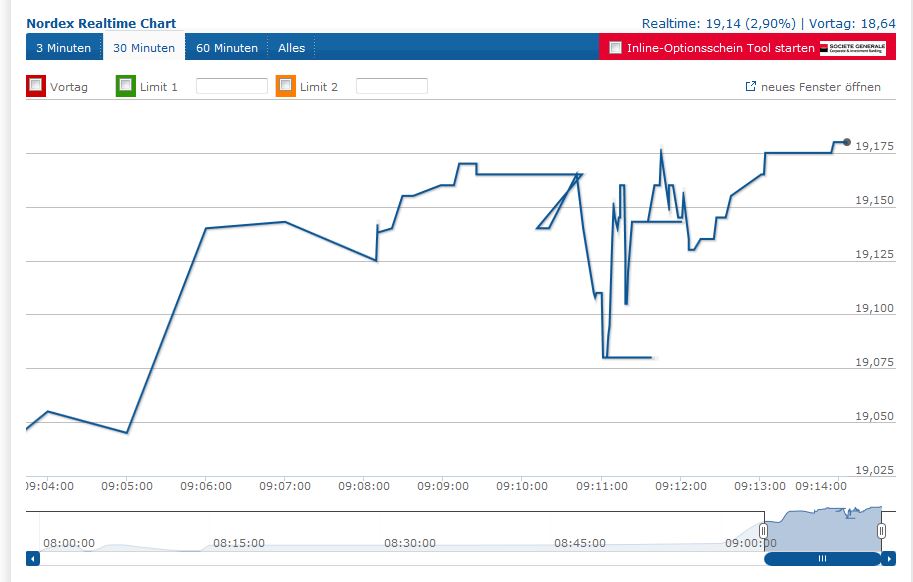The width and height of the screenshot is (913, 582).
Task: Click the Nordex Realtime Chart heading
Action: [x=101, y=23]
